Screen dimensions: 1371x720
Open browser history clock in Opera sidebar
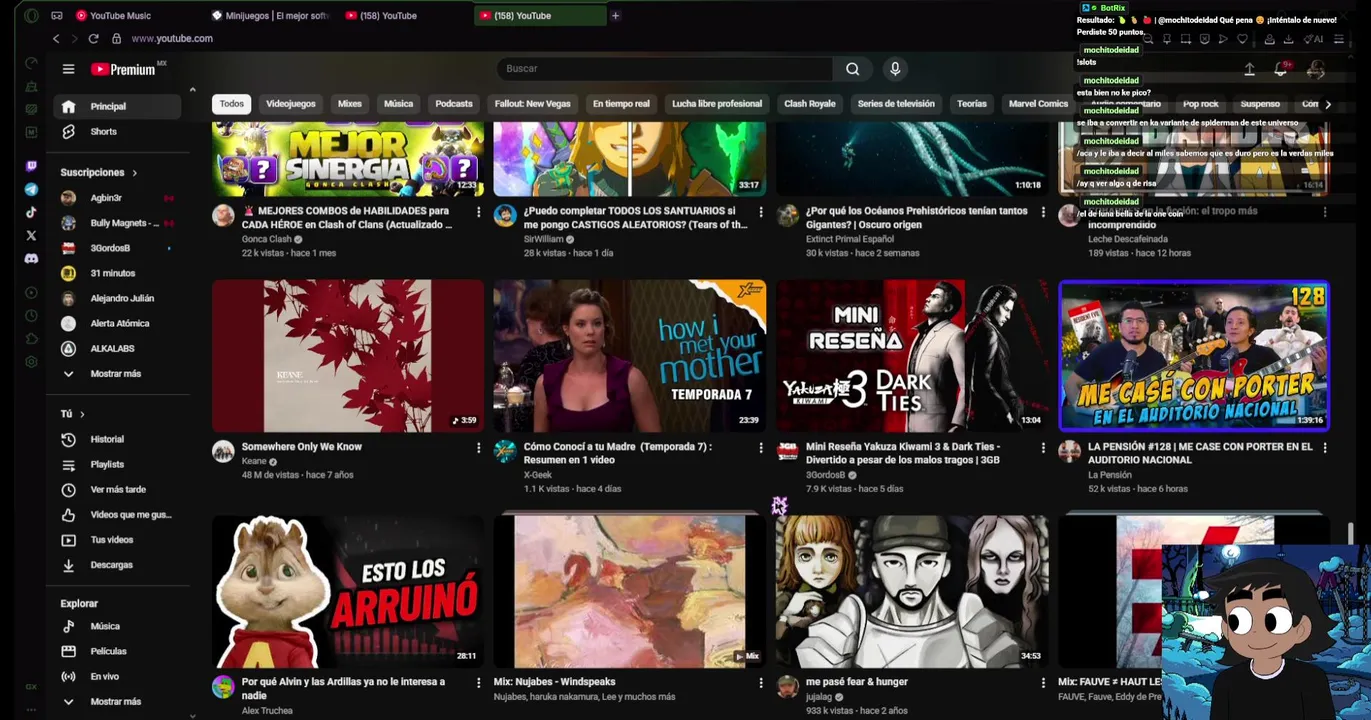pyautogui.click(x=31, y=316)
